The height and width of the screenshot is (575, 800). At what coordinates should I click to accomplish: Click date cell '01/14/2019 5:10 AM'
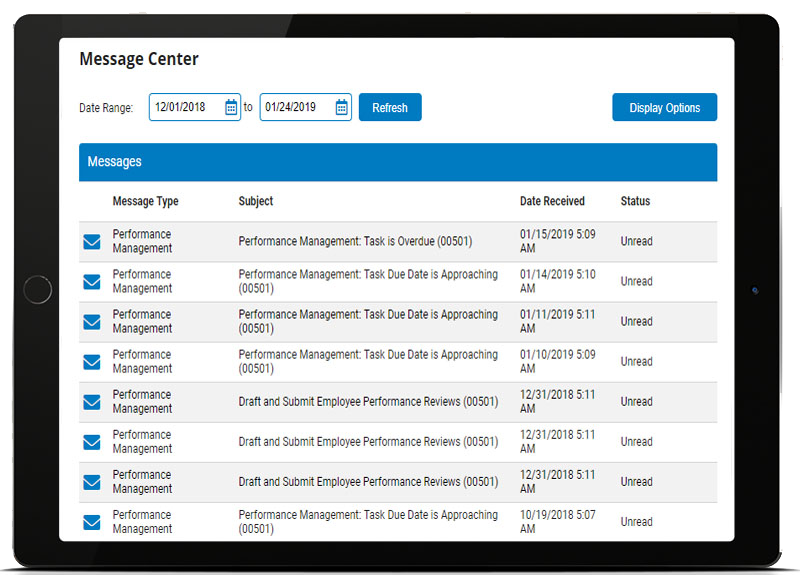pyautogui.click(x=558, y=282)
